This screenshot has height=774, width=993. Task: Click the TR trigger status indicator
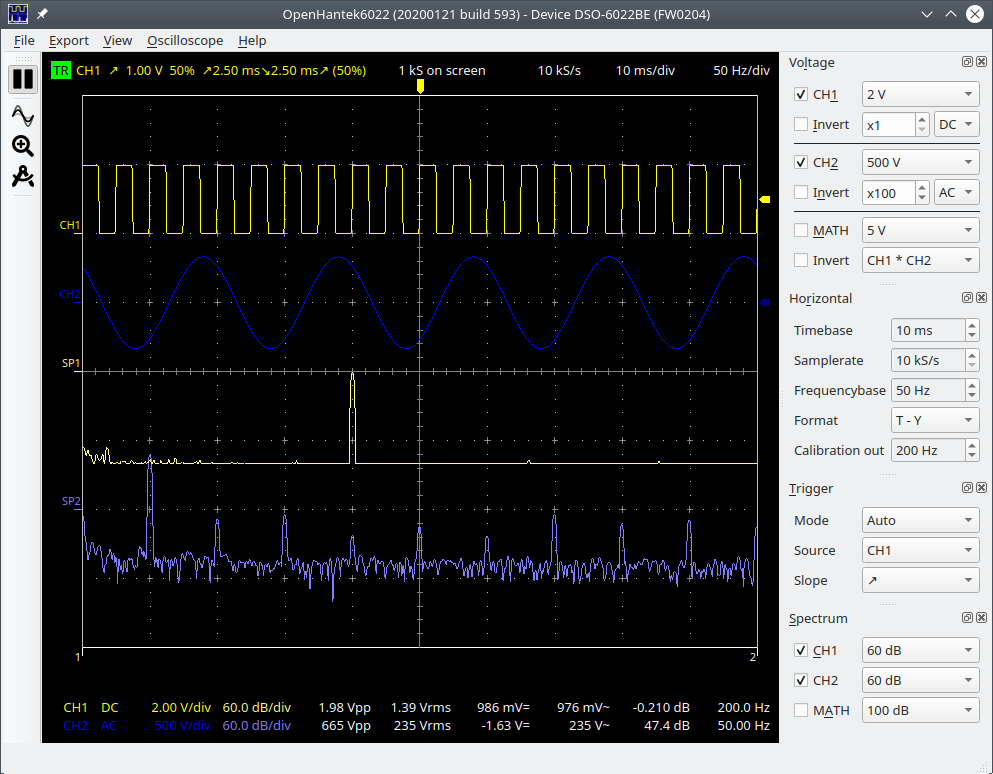(x=61, y=70)
